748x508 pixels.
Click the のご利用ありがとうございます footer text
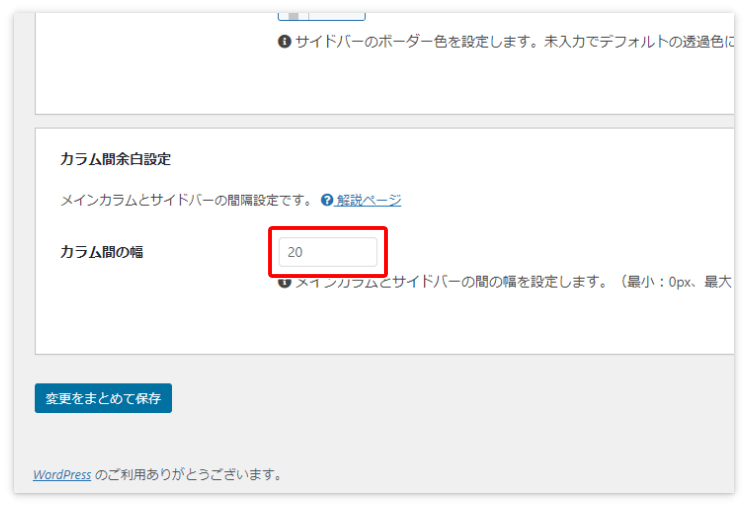tap(189, 475)
